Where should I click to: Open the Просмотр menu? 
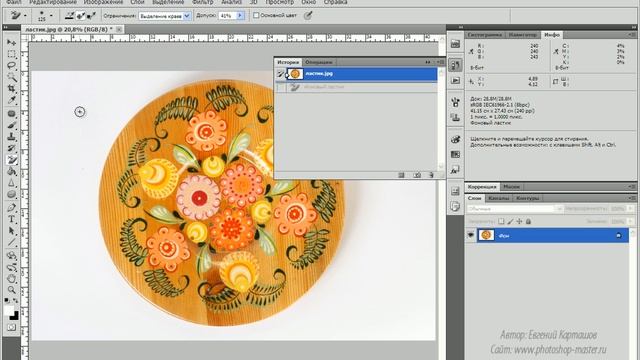280,2
